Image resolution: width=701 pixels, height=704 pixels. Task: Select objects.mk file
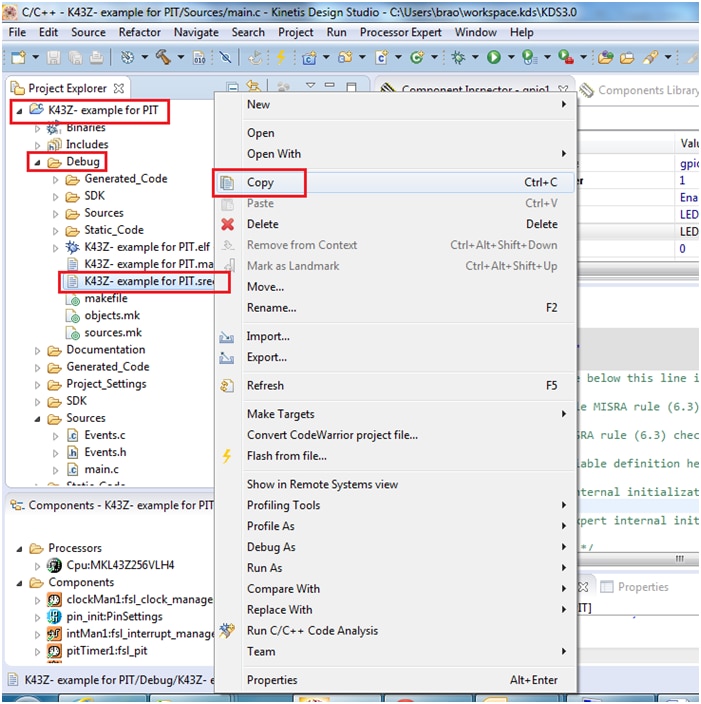112,316
